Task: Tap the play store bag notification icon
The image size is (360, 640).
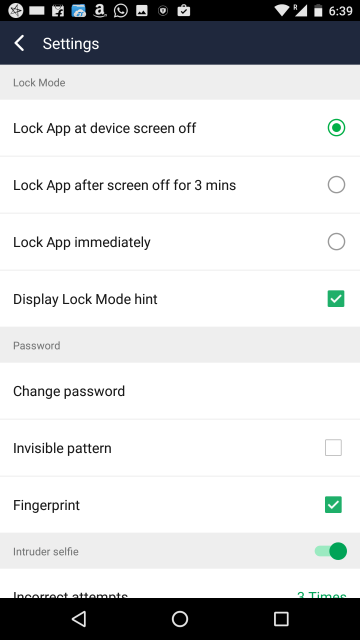Action: (184, 11)
